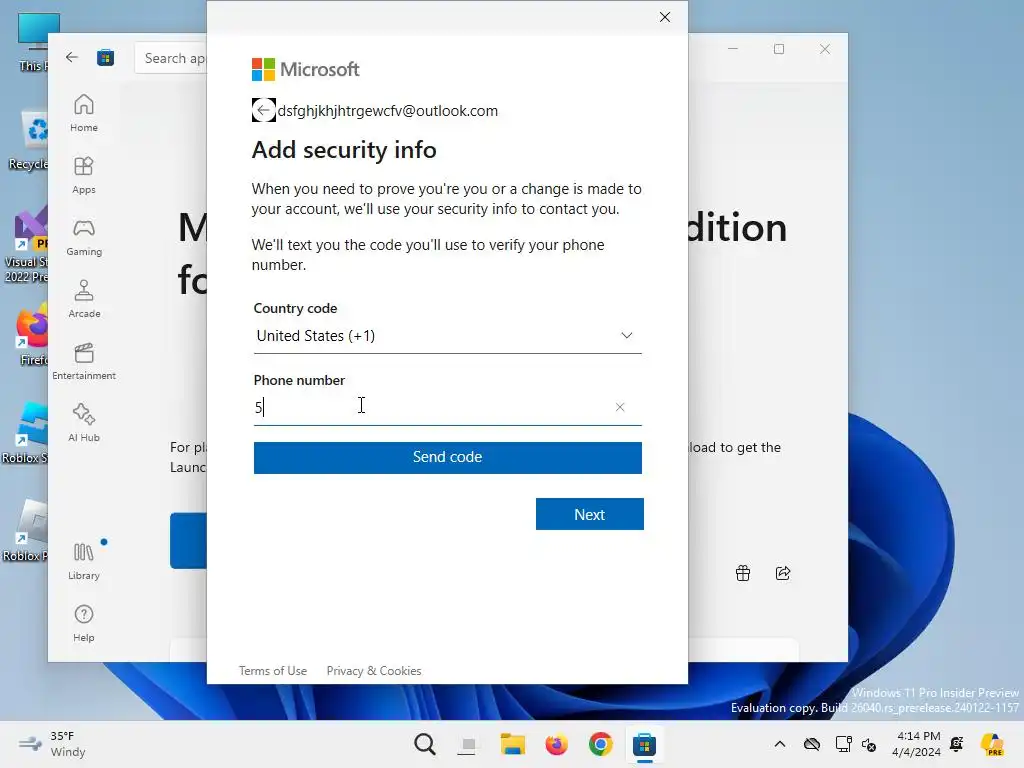Click the Microsoft Store logo icon

pyautogui.click(x=105, y=57)
